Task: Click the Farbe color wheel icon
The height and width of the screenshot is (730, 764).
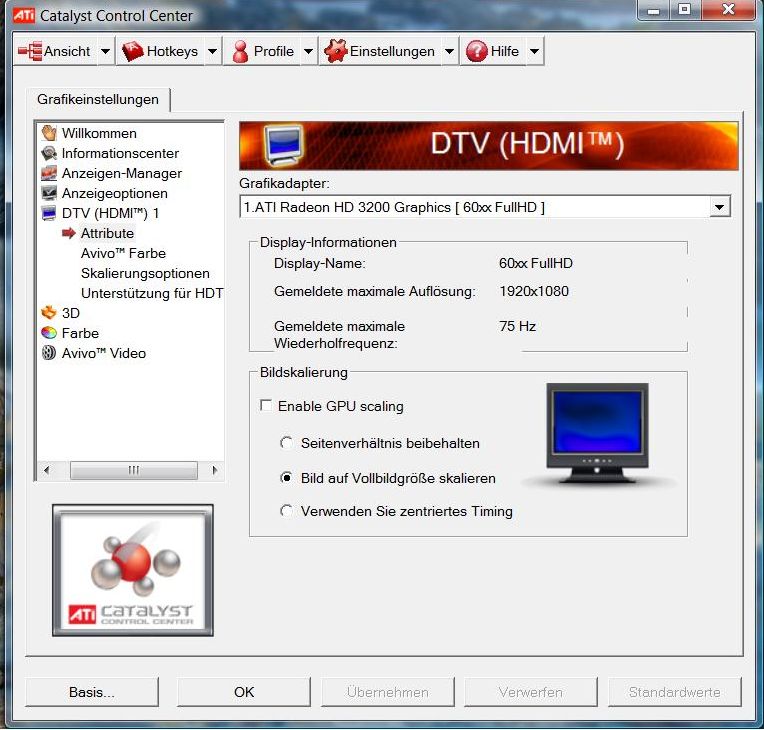Action: [x=49, y=333]
